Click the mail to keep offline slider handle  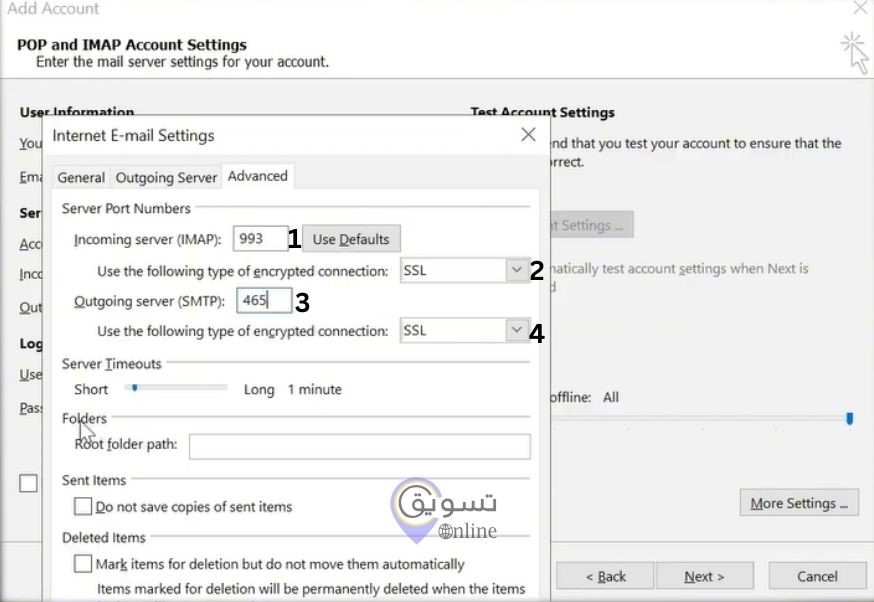pos(849,418)
